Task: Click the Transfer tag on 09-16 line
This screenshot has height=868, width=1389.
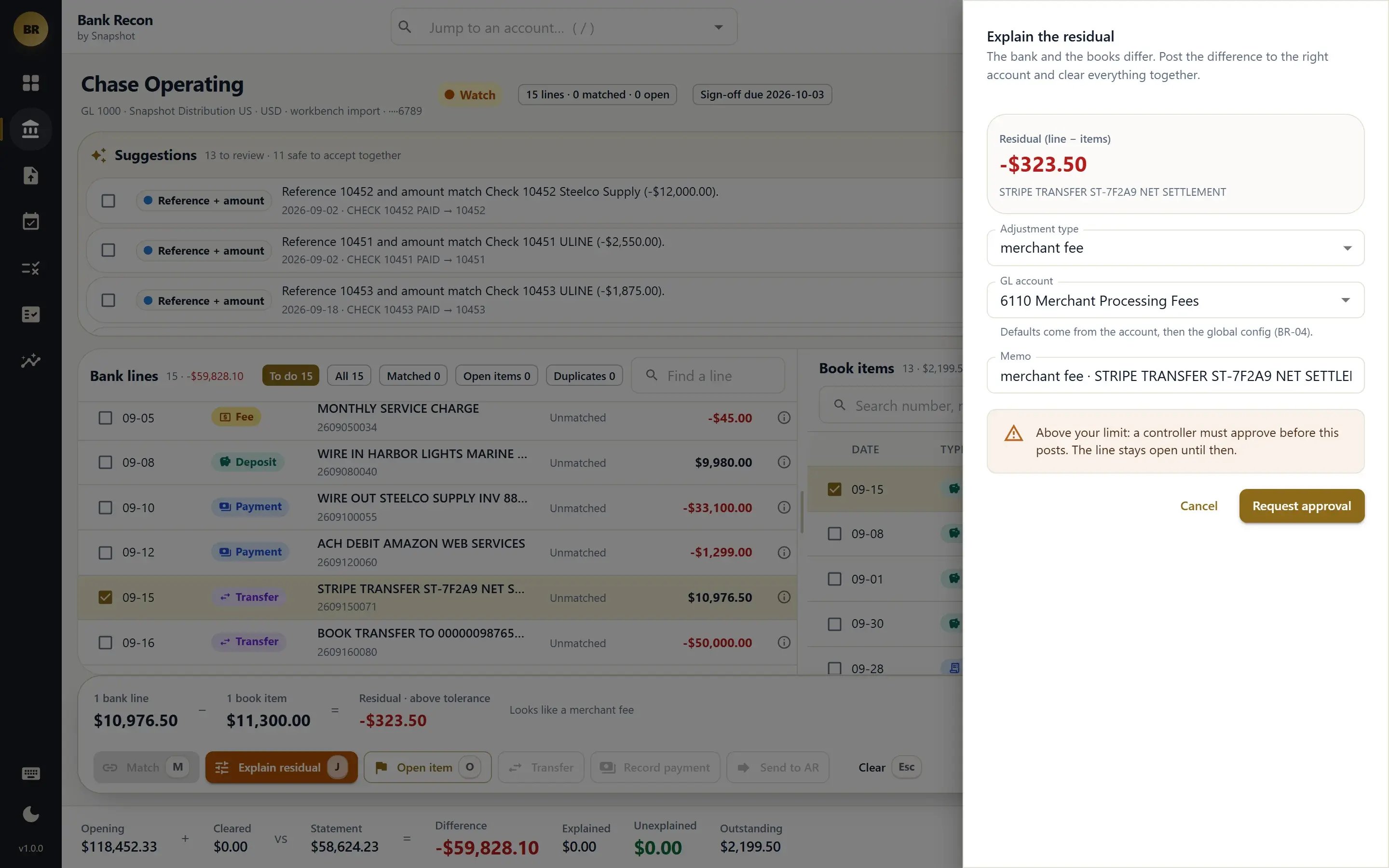Action: coord(249,641)
